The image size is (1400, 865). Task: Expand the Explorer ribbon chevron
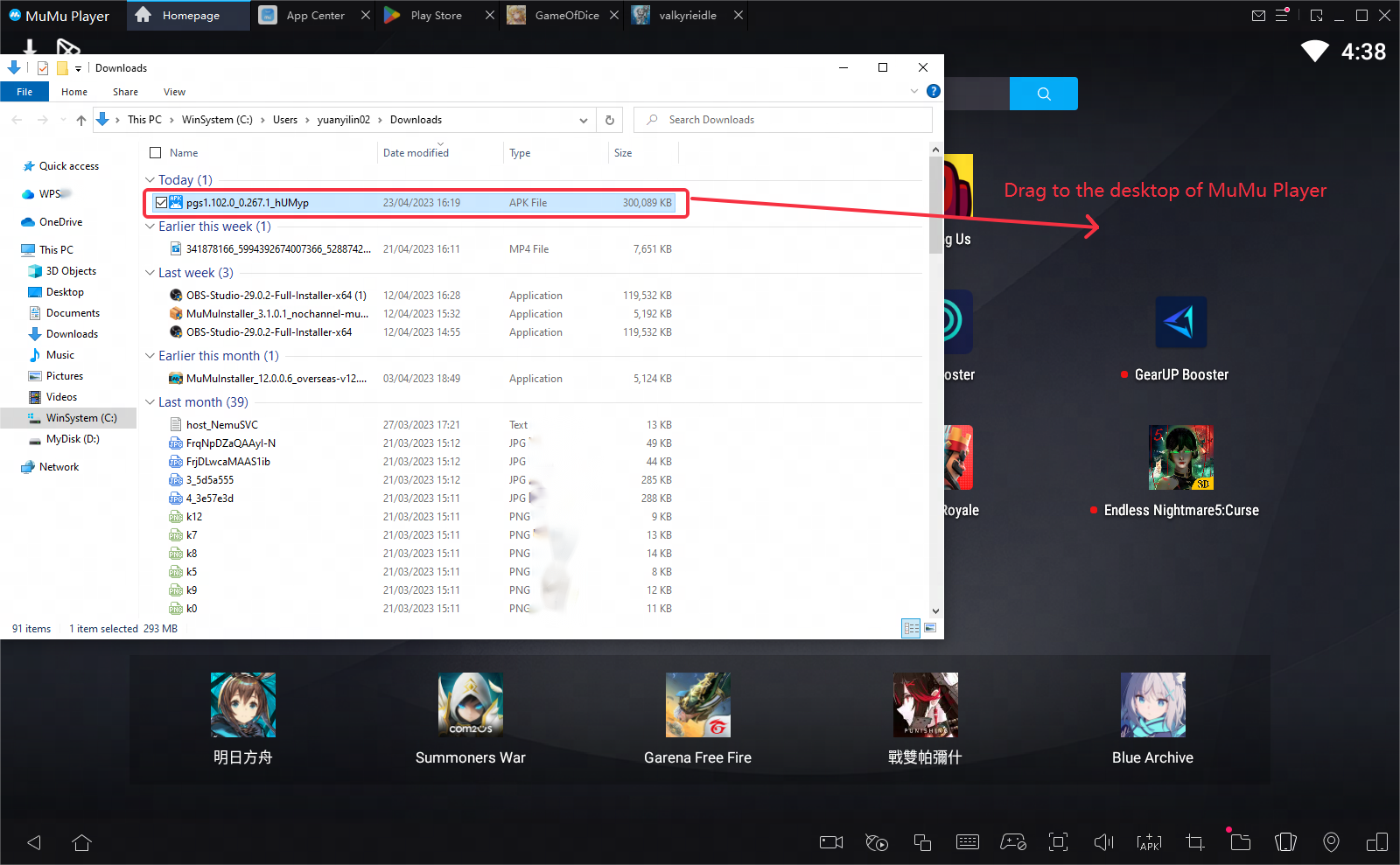(914, 91)
